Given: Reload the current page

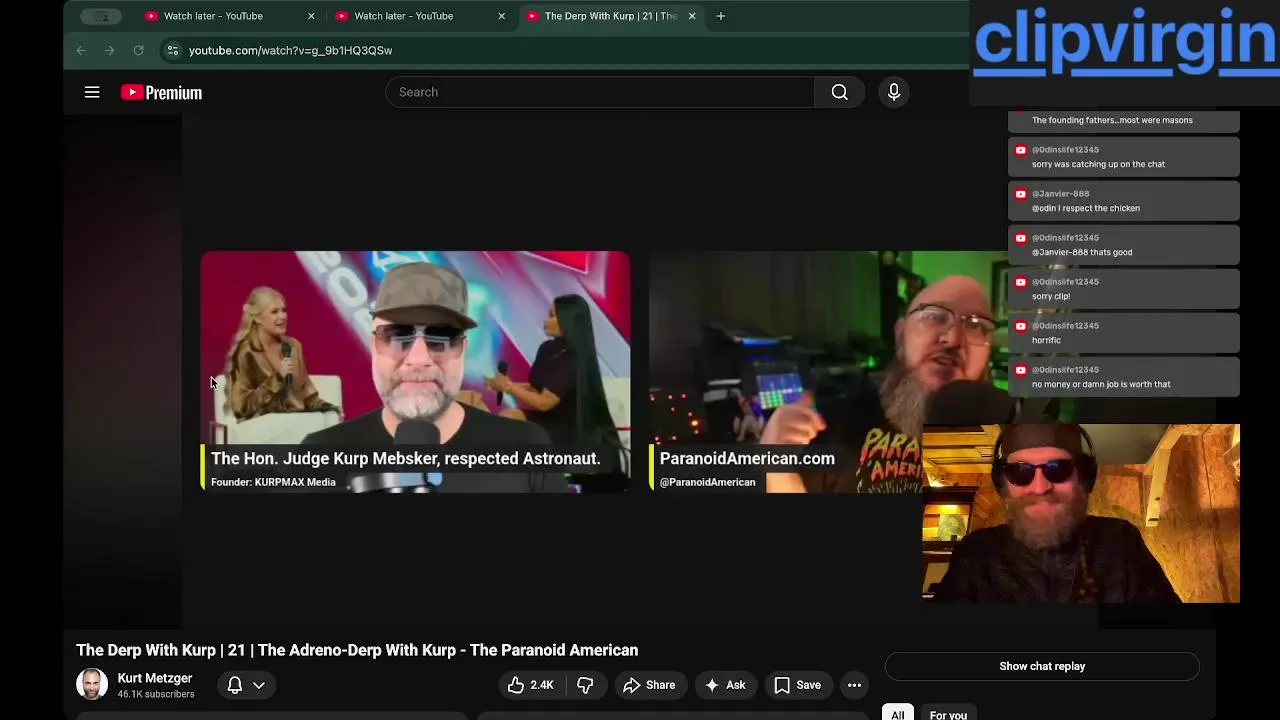Looking at the screenshot, I should pos(139,50).
